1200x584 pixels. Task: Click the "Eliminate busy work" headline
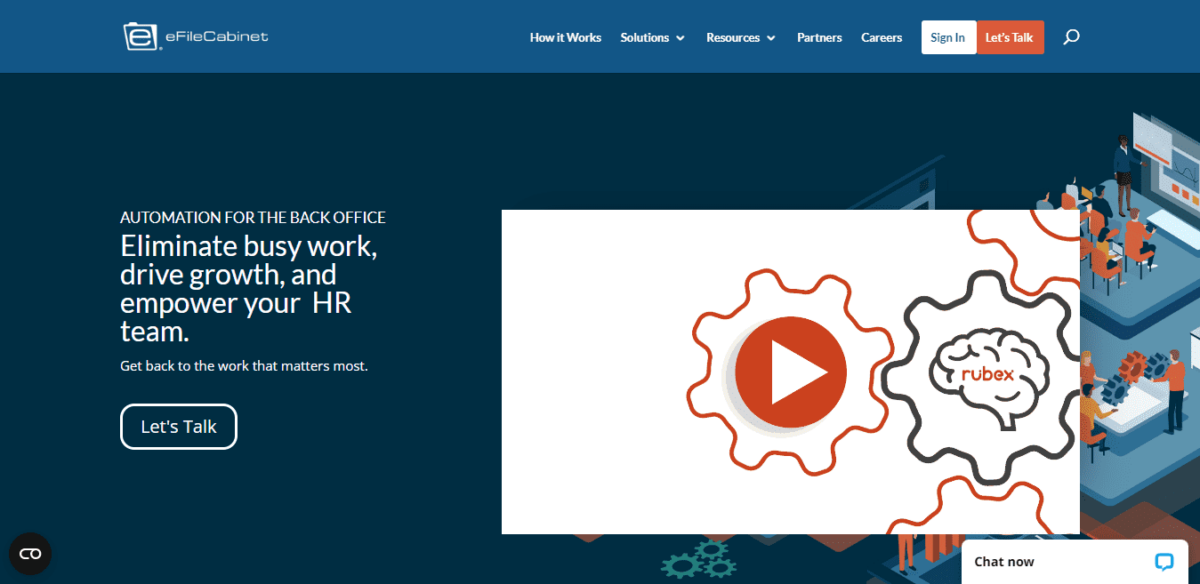point(248,246)
